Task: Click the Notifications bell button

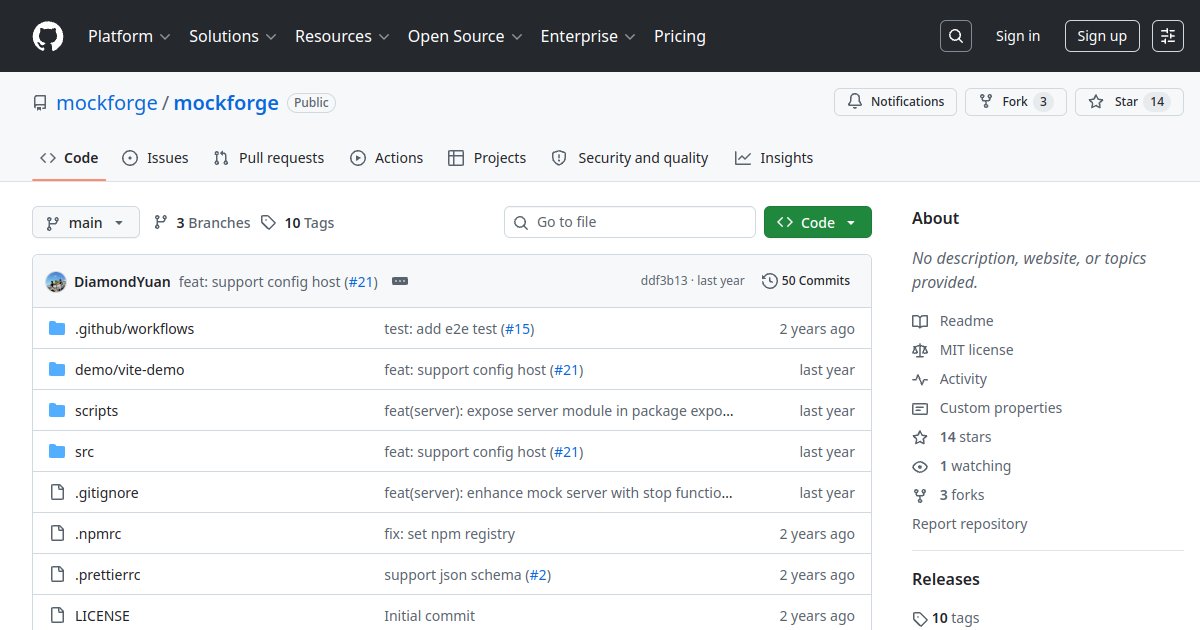Action: (895, 102)
